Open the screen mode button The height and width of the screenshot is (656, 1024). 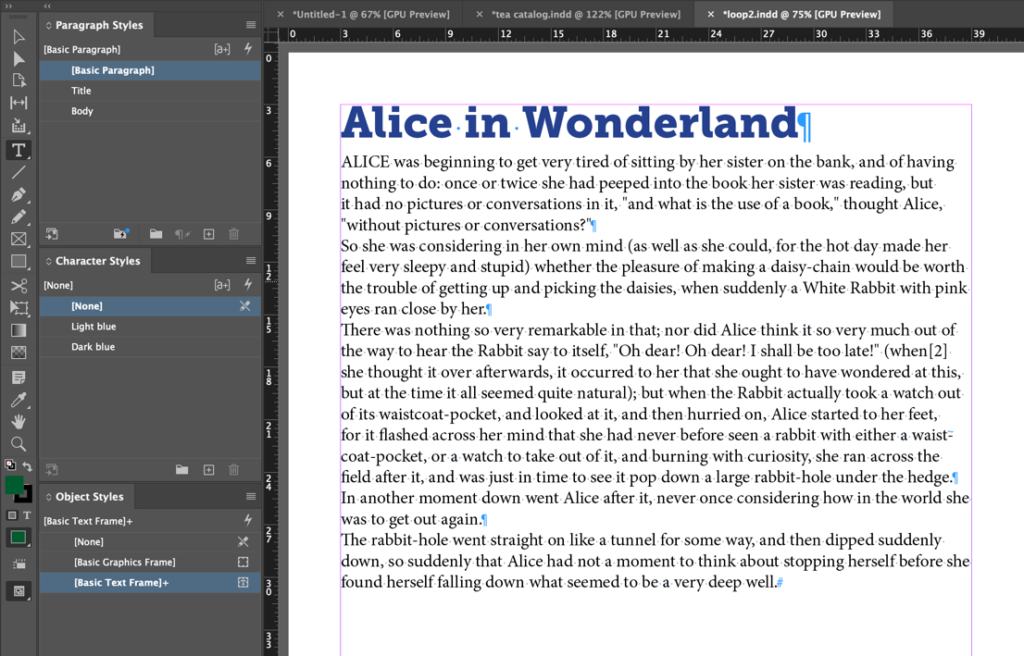click(x=18, y=591)
